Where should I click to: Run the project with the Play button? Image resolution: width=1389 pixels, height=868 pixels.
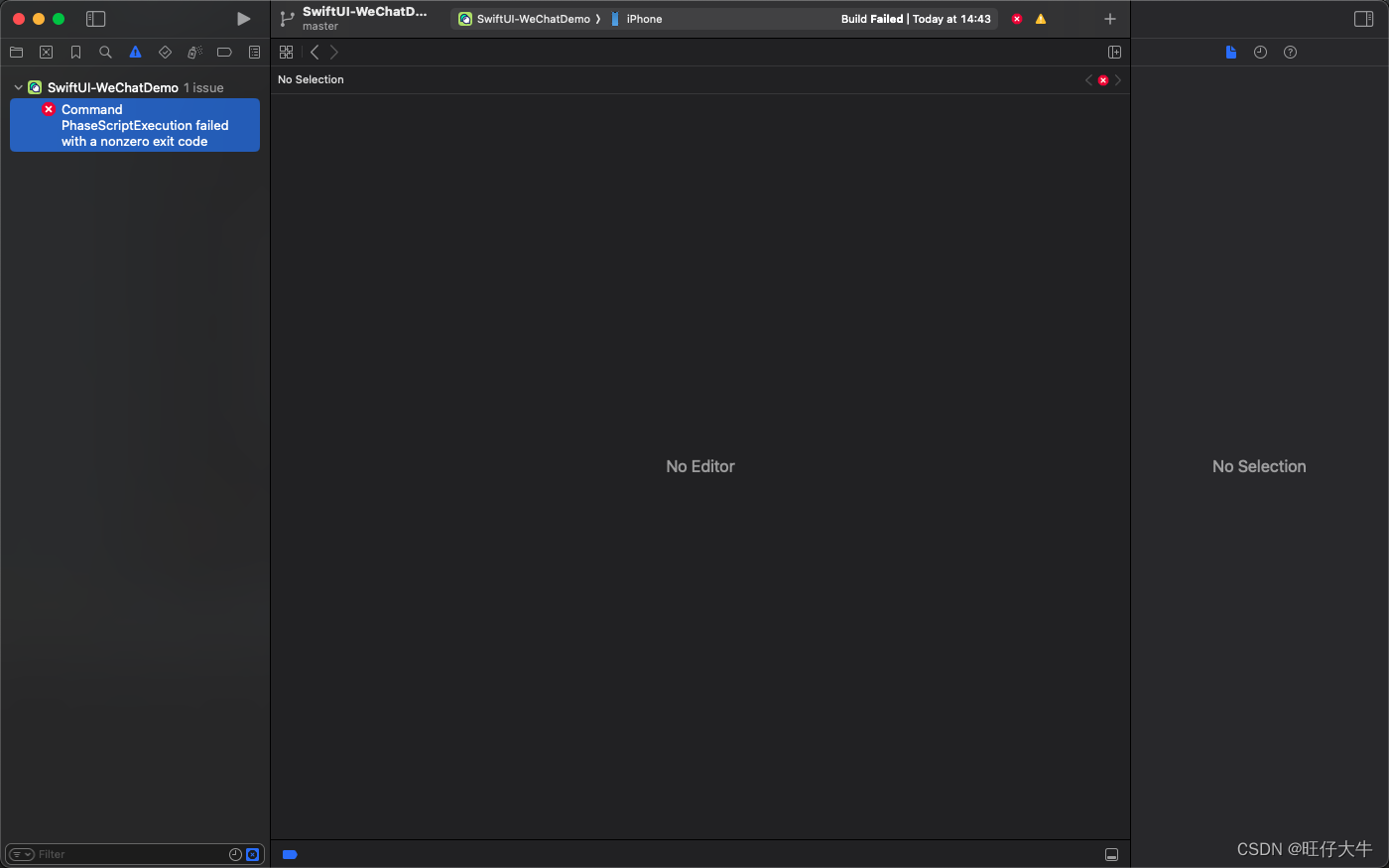coord(243,18)
